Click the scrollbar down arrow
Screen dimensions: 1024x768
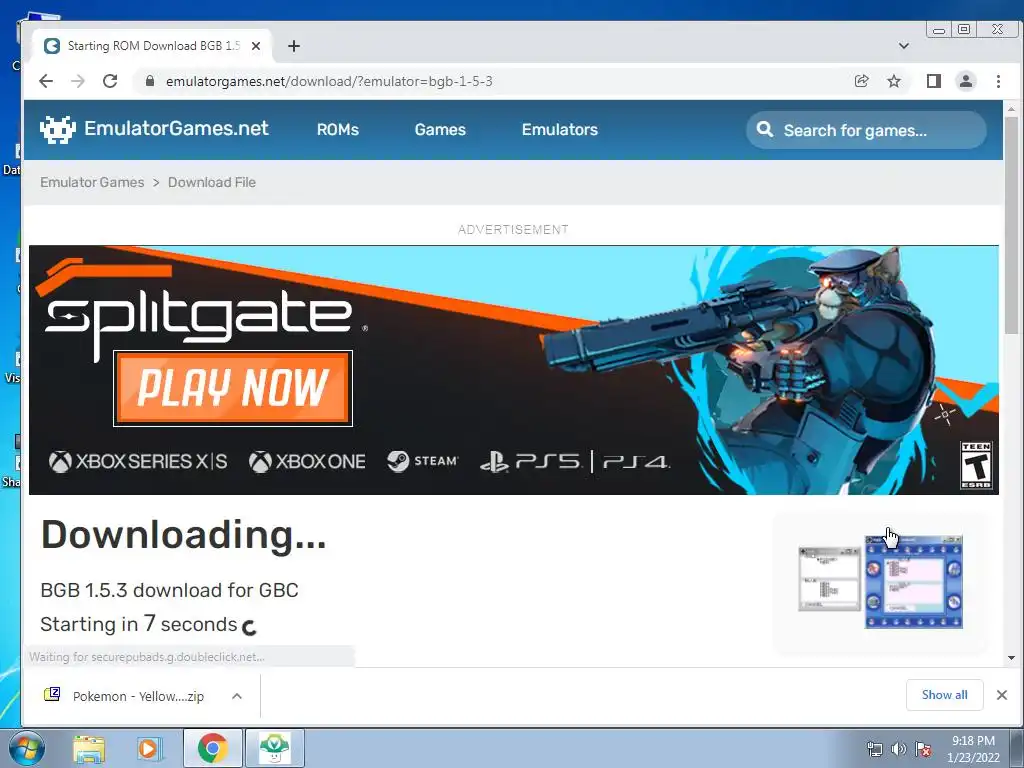pos(1011,658)
